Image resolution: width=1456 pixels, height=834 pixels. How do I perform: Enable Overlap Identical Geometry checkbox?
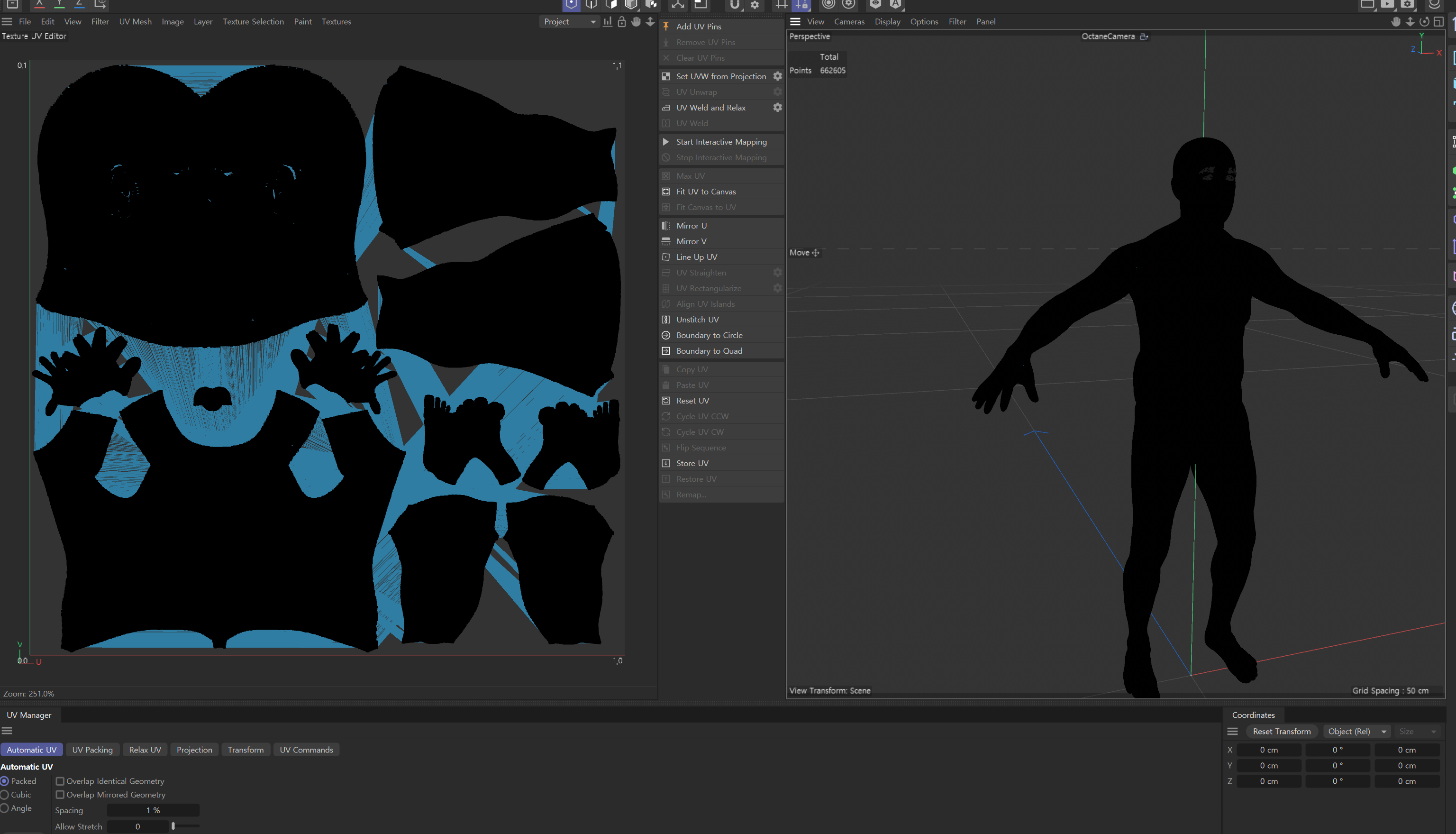click(60, 781)
